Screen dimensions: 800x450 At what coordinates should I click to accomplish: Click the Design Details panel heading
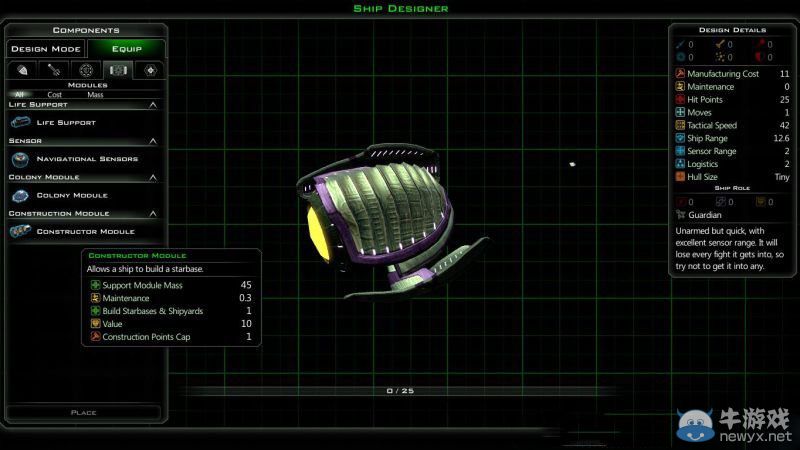(x=732, y=30)
